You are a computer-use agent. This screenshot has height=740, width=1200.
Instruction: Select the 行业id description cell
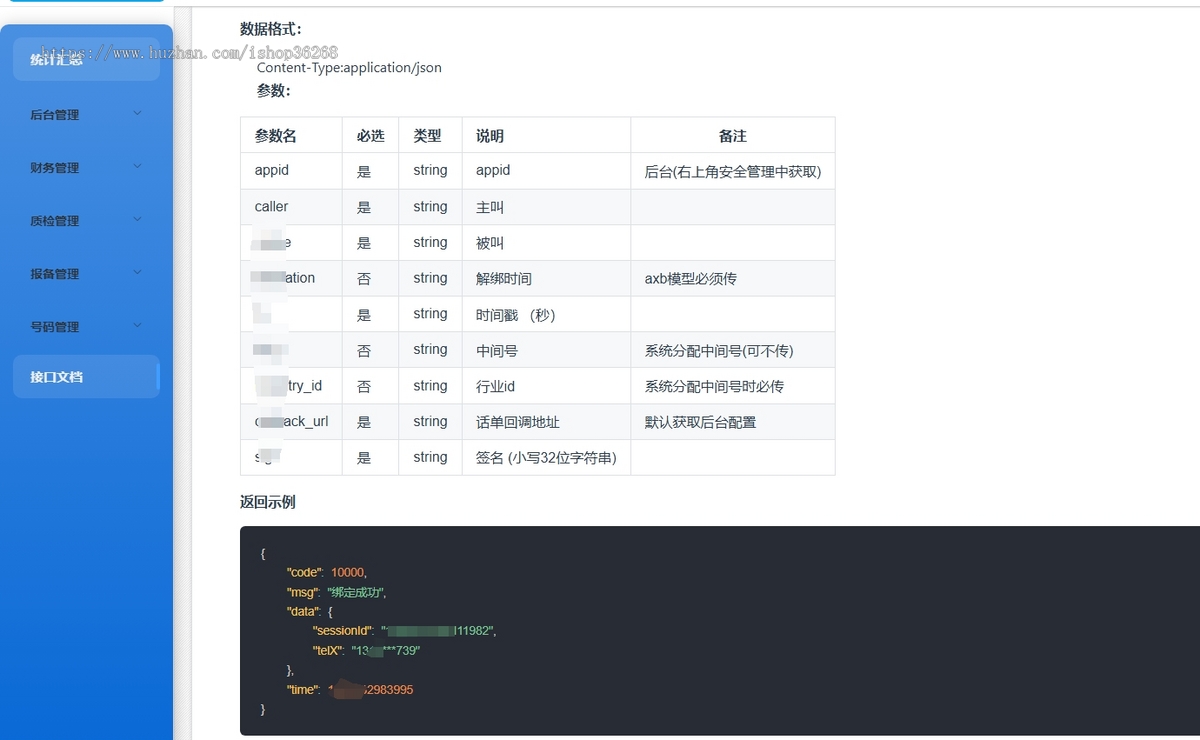(x=546, y=386)
